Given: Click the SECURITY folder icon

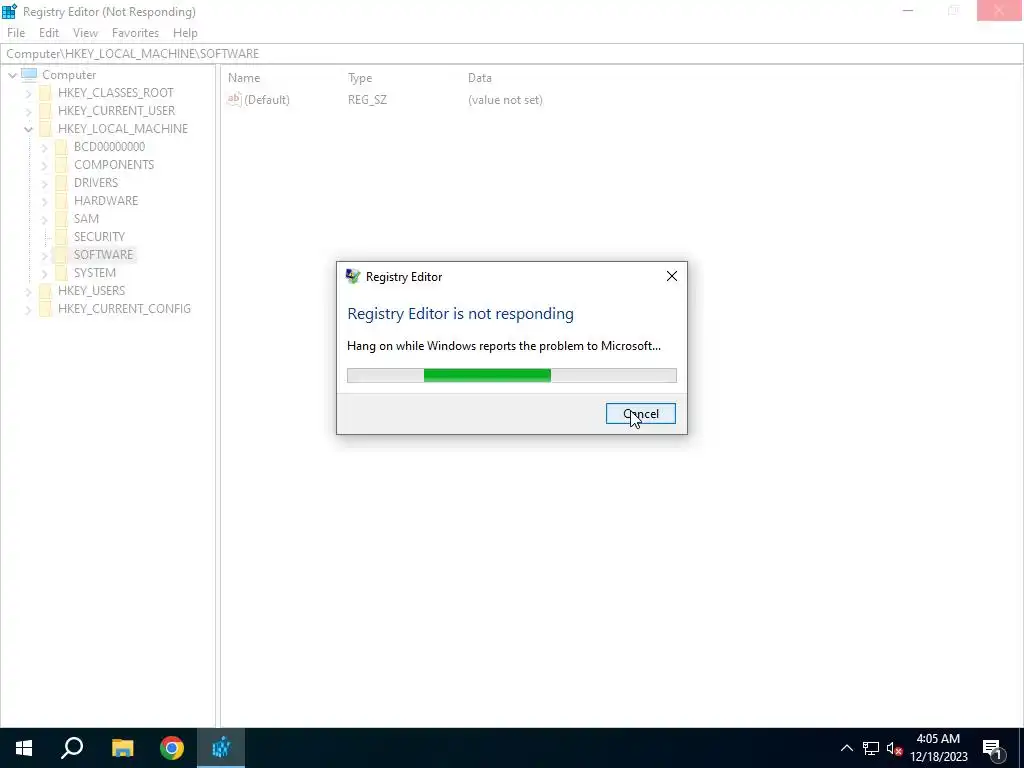Looking at the screenshot, I should [x=61, y=236].
